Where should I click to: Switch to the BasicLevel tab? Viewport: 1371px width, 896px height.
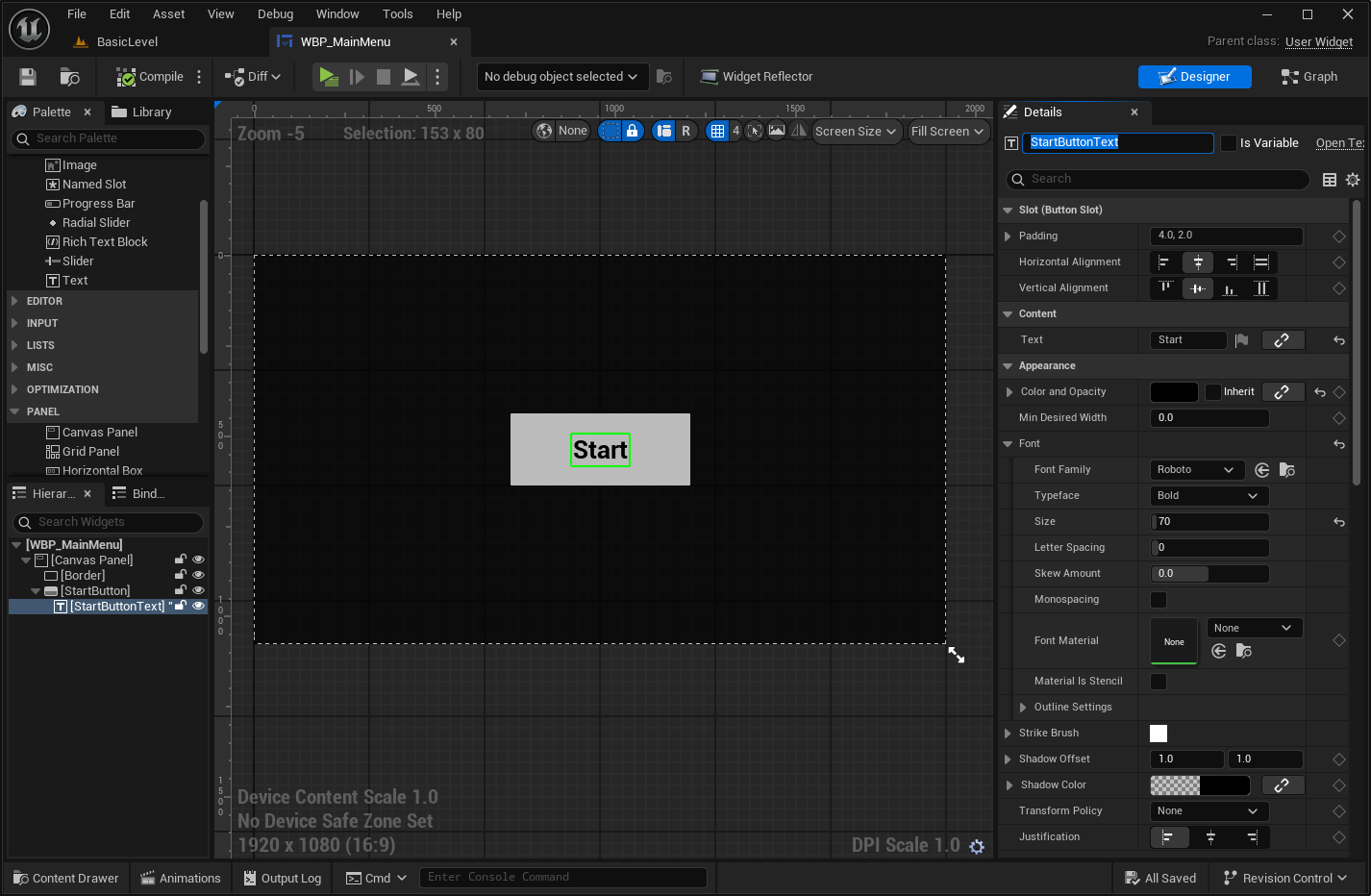(x=127, y=42)
